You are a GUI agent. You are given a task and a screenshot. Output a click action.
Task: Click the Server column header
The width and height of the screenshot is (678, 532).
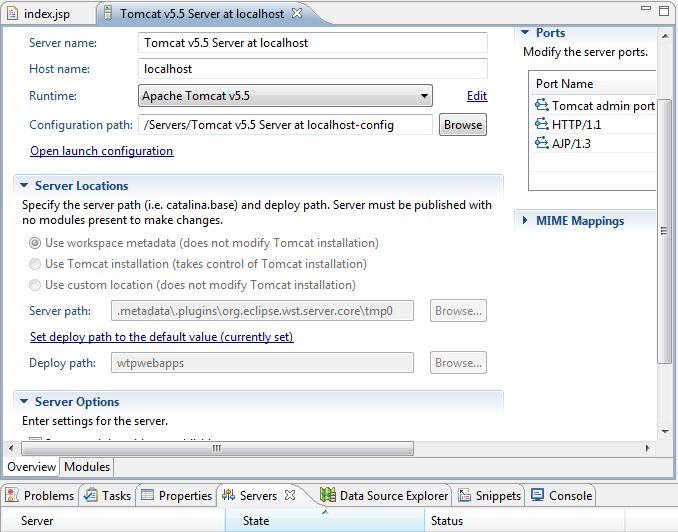[x=114, y=520]
